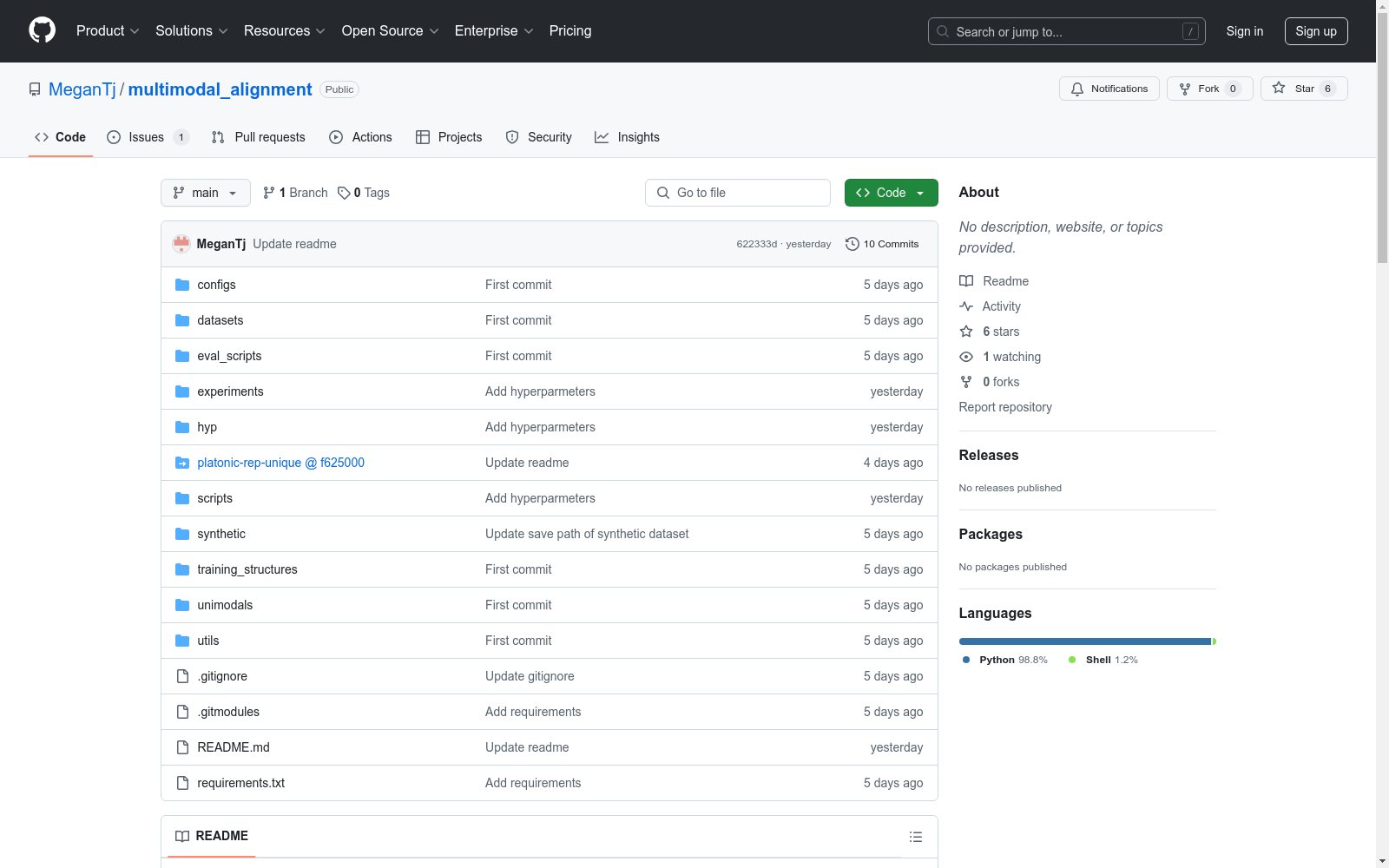Screen dimensions: 1389x868
Task: Click the repository icon before MeganTj
Action: (x=35, y=89)
